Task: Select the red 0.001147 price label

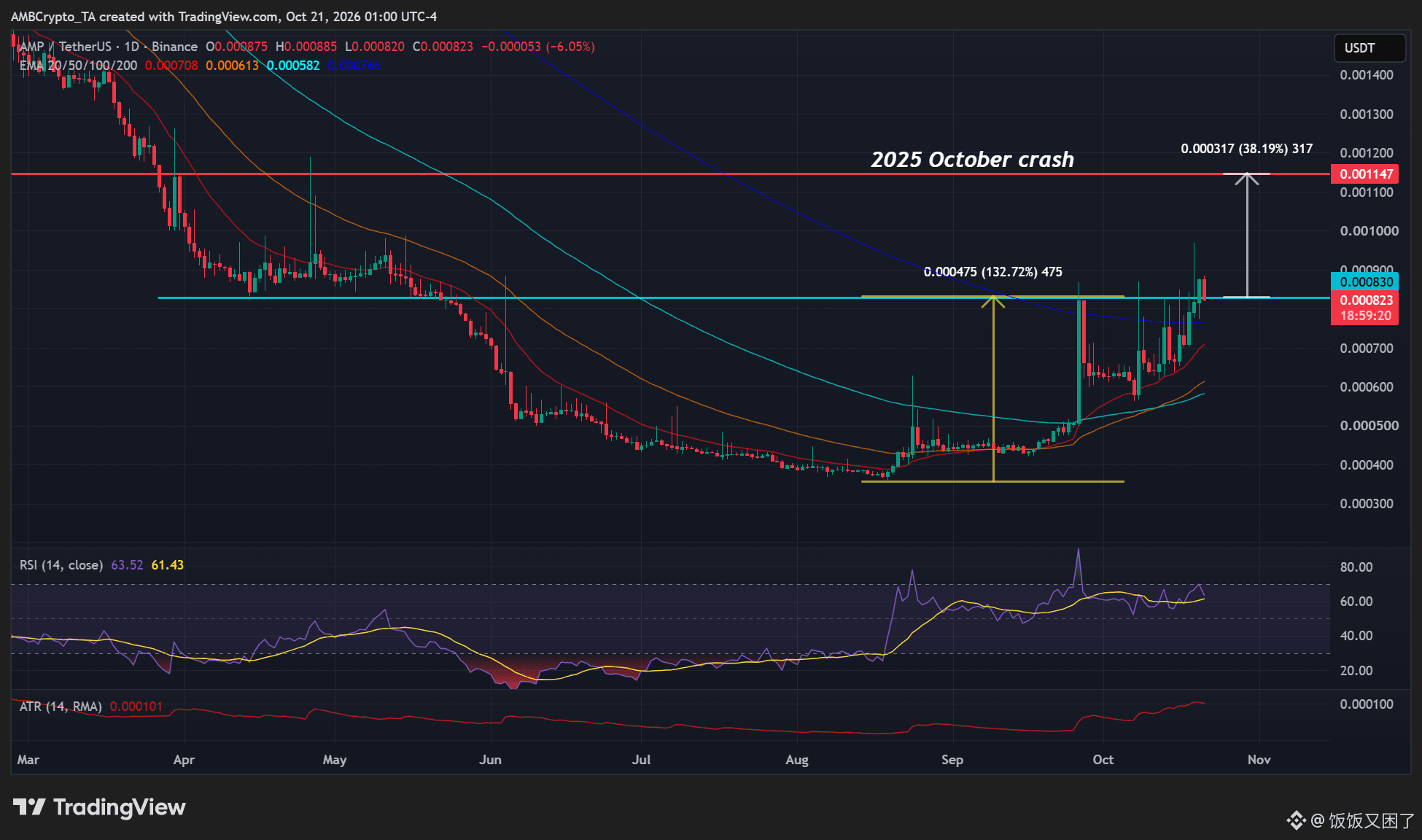Action: pos(1365,174)
